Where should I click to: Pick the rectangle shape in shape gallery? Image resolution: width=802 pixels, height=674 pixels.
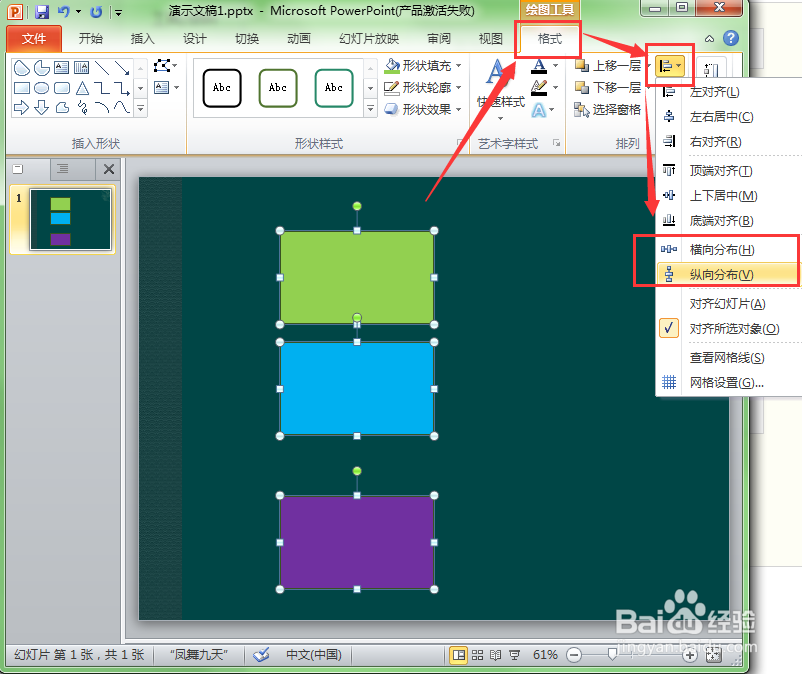click(21, 88)
